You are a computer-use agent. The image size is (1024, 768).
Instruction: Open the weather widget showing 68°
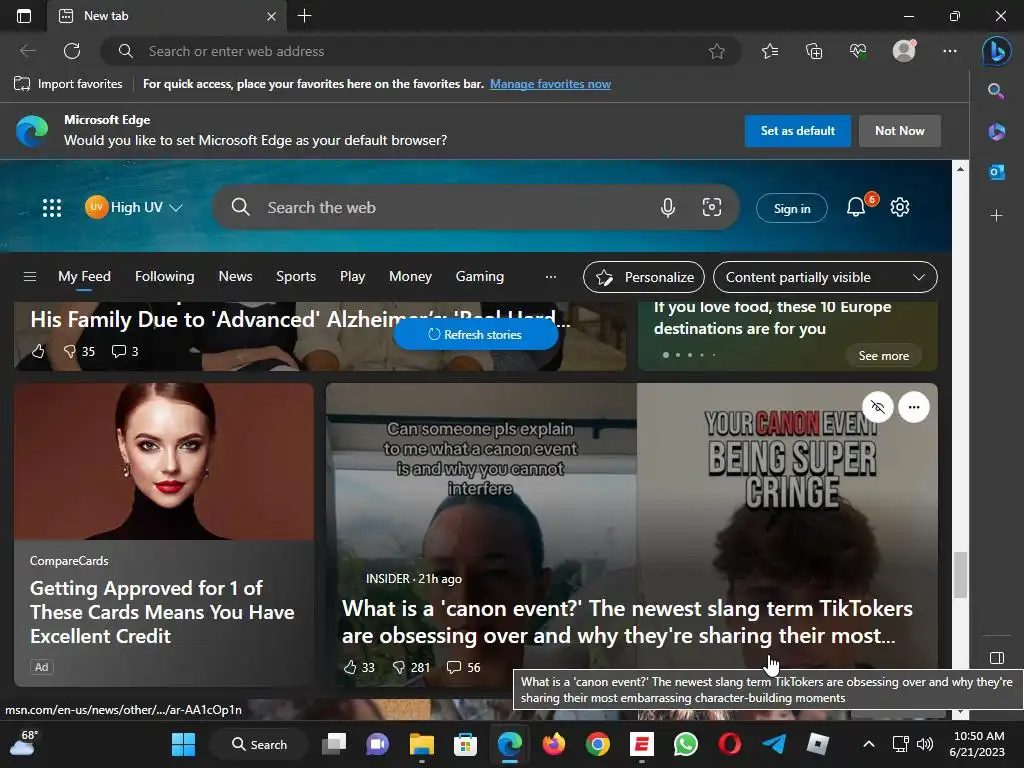click(x=24, y=743)
